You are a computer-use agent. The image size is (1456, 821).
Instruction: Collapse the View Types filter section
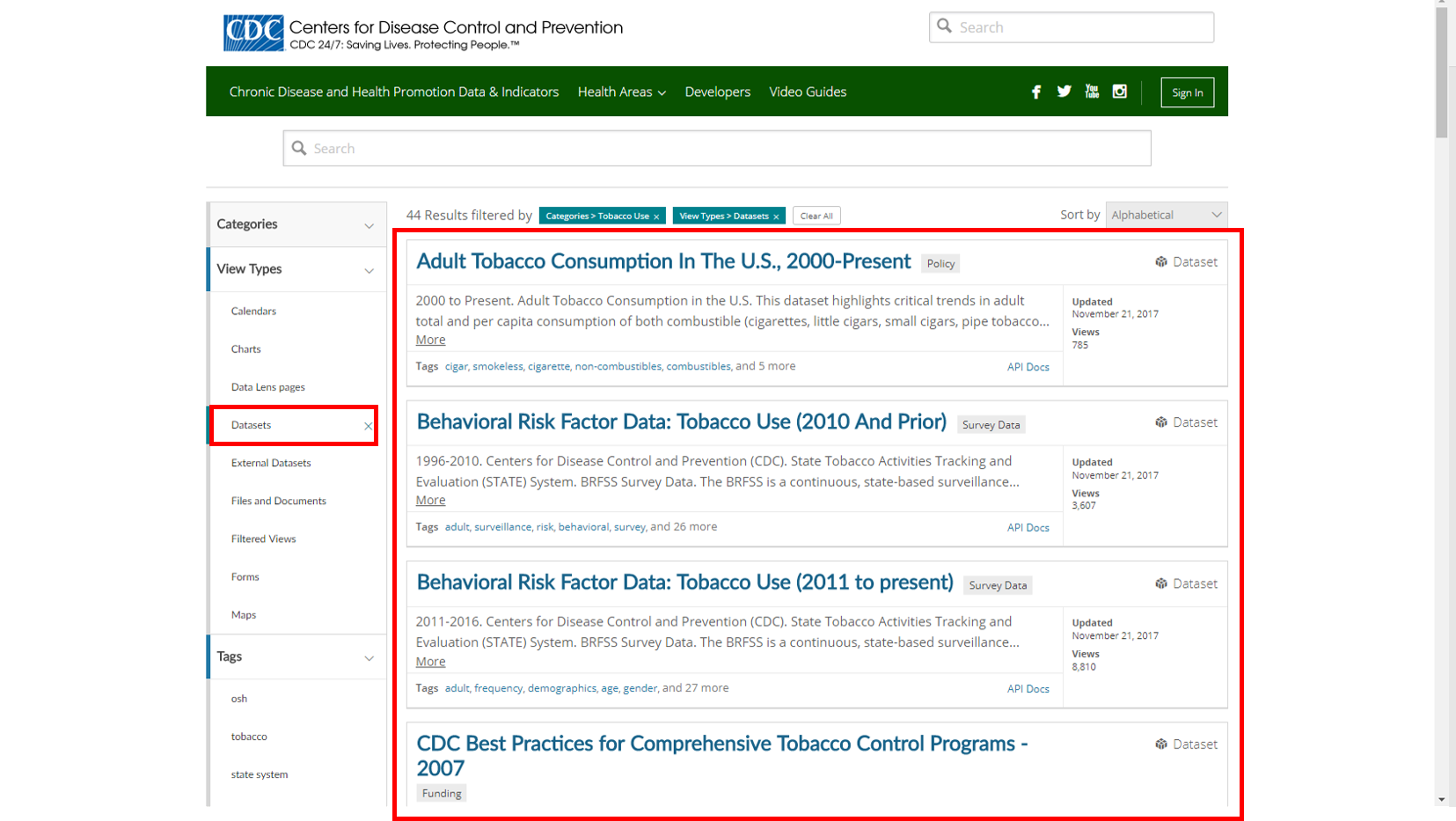(x=296, y=269)
